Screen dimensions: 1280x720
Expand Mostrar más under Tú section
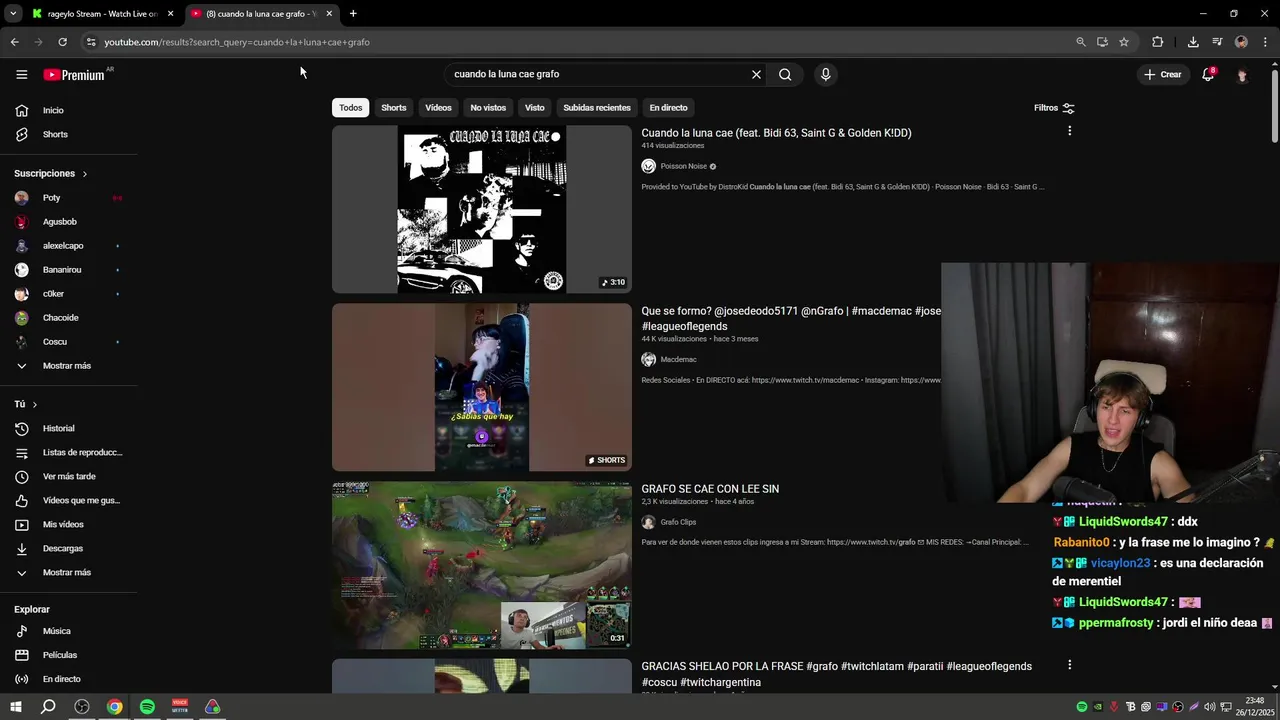tap(69, 573)
